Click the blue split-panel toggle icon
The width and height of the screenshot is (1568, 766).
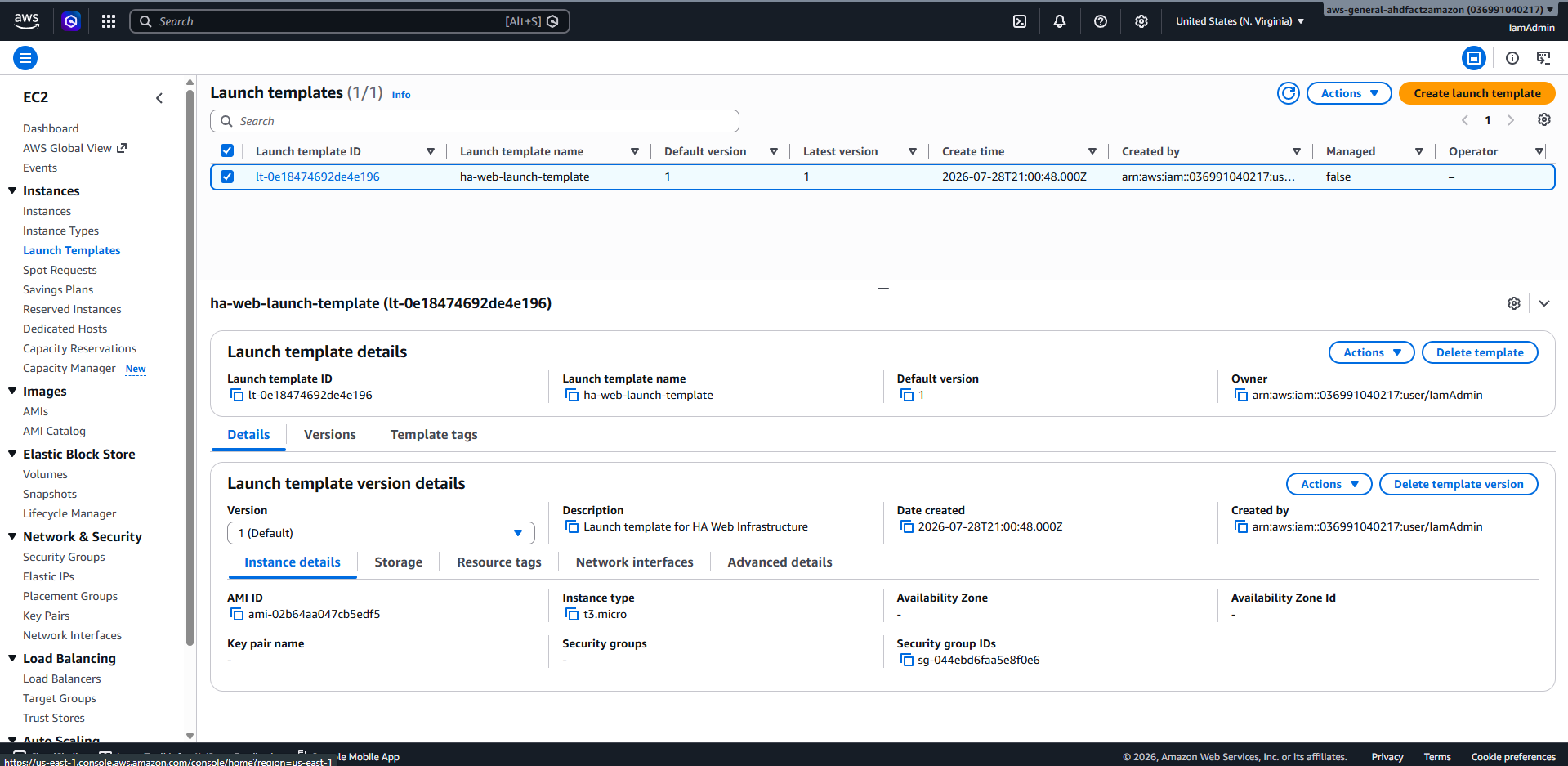[1474, 58]
